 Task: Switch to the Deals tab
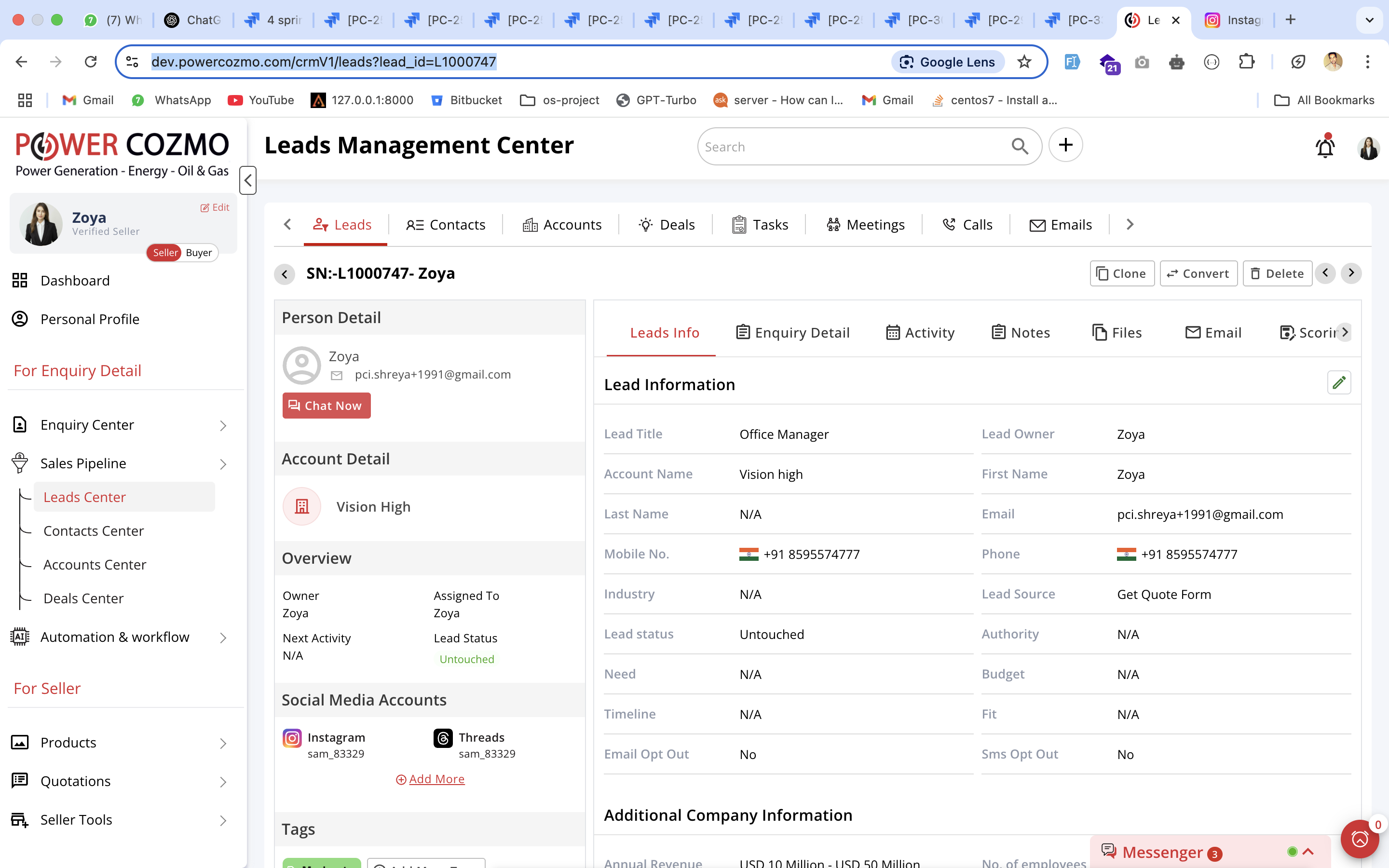(667, 225)
